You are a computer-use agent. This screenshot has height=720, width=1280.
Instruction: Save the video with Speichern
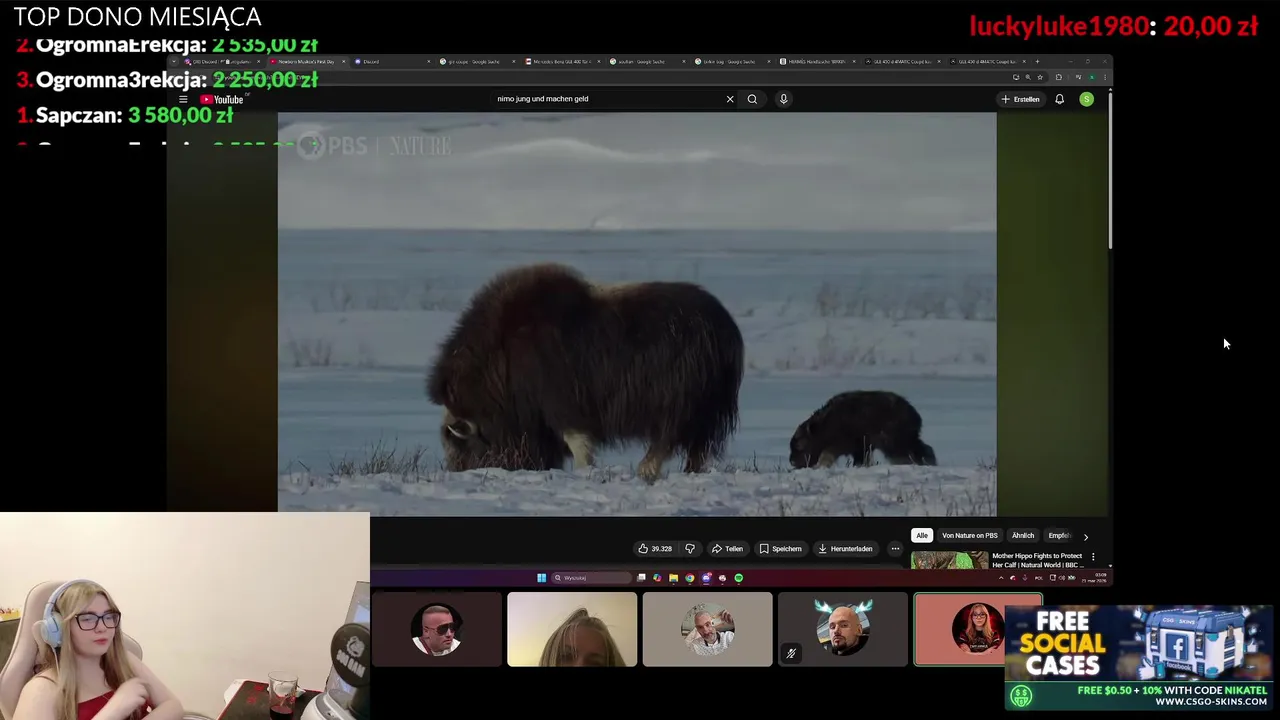coord(780,548)
